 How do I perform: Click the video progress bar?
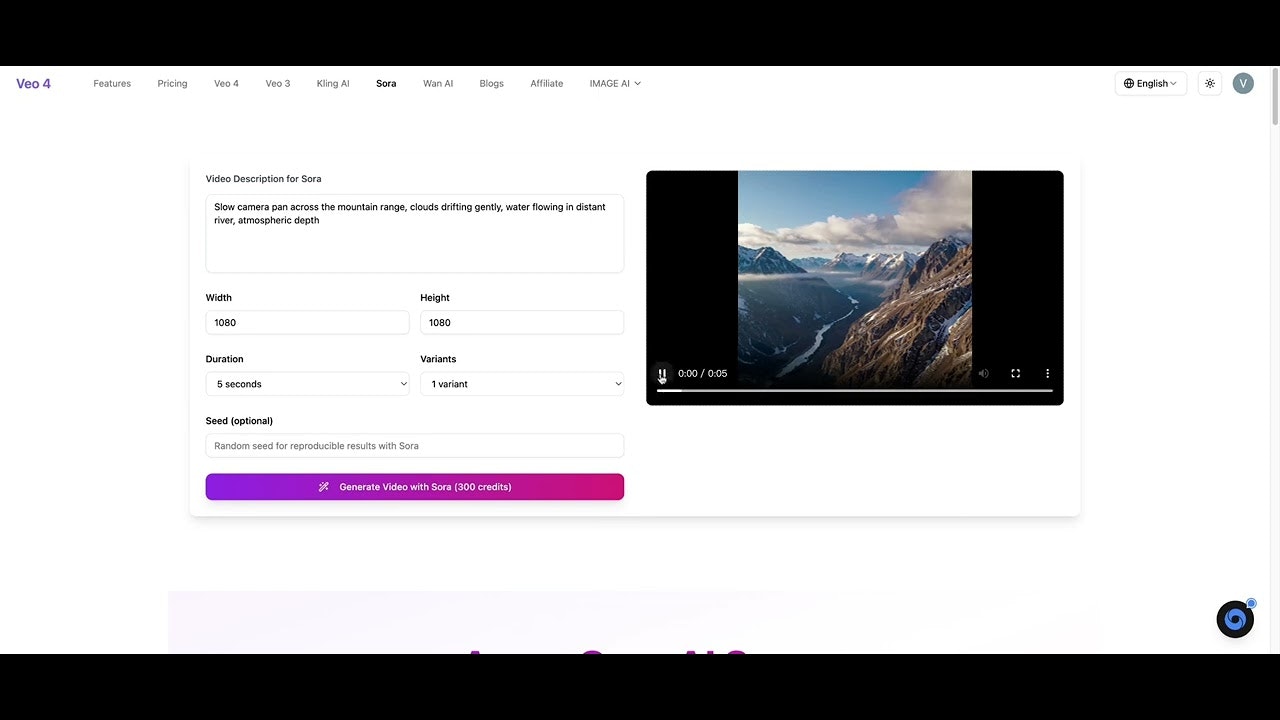tap(855, 391)
